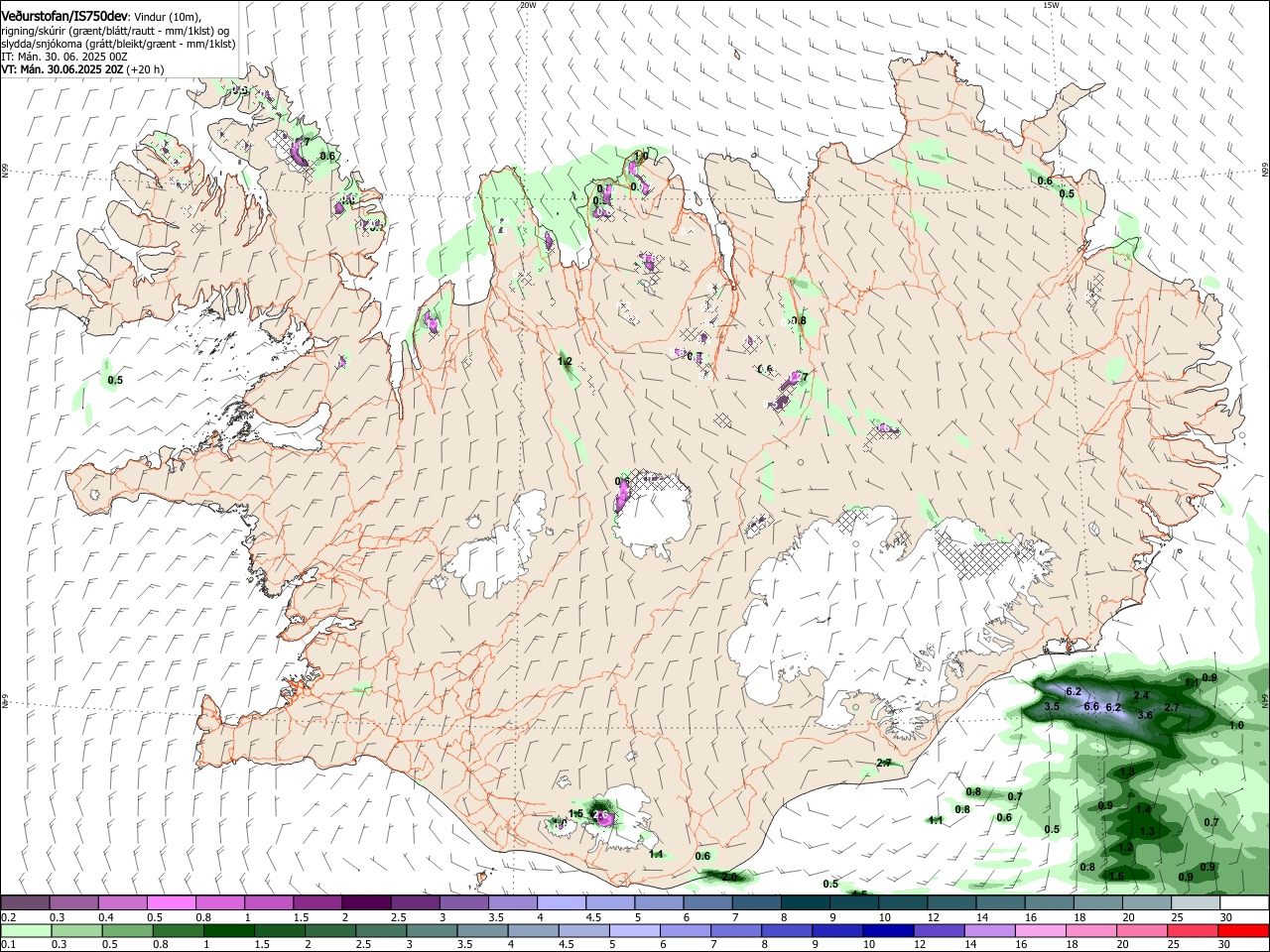Select the 0.2–0.3 dark mauve swatch in the upper scale

point(25,902)
